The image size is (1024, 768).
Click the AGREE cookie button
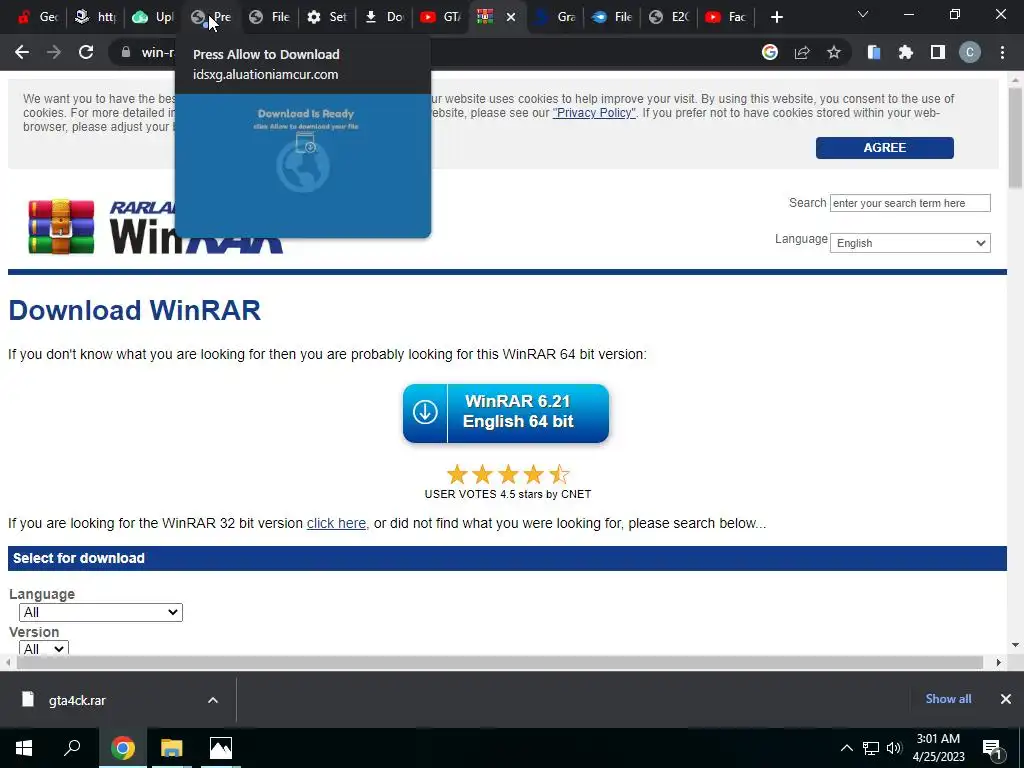(x=884, y=148)
